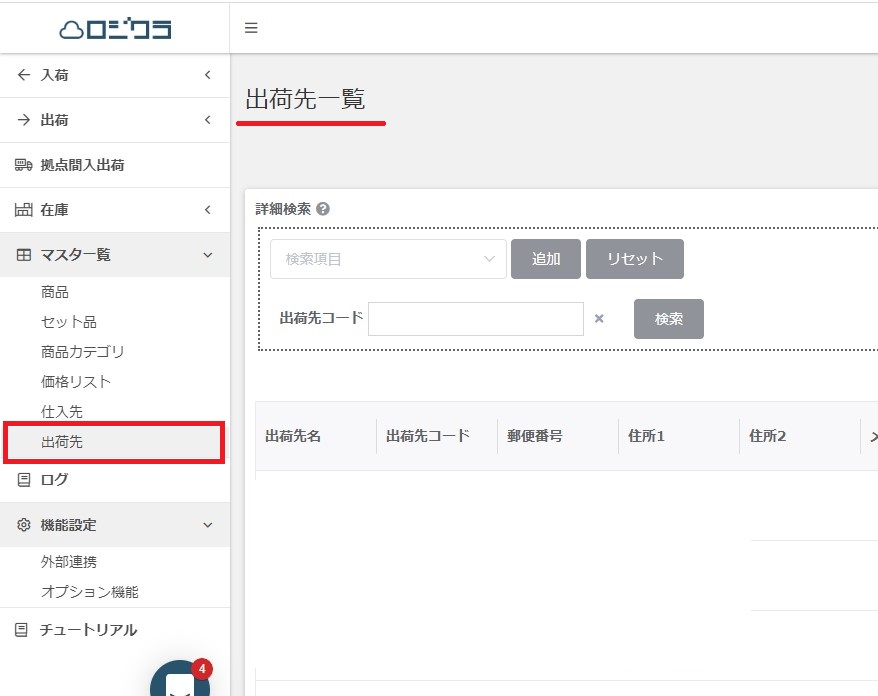Open 商品 in master list
Screen dimensions: 878x696
(x=55, y=292)
